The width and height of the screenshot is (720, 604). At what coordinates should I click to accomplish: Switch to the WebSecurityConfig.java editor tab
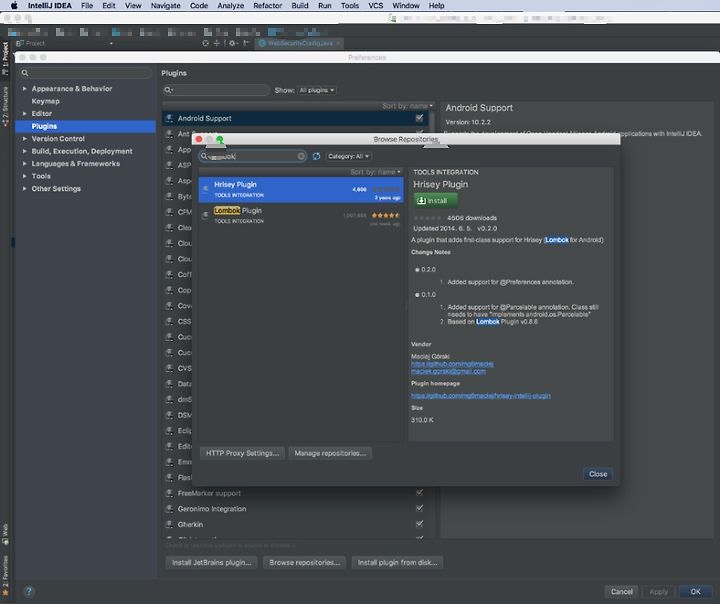tap(299, 43)
